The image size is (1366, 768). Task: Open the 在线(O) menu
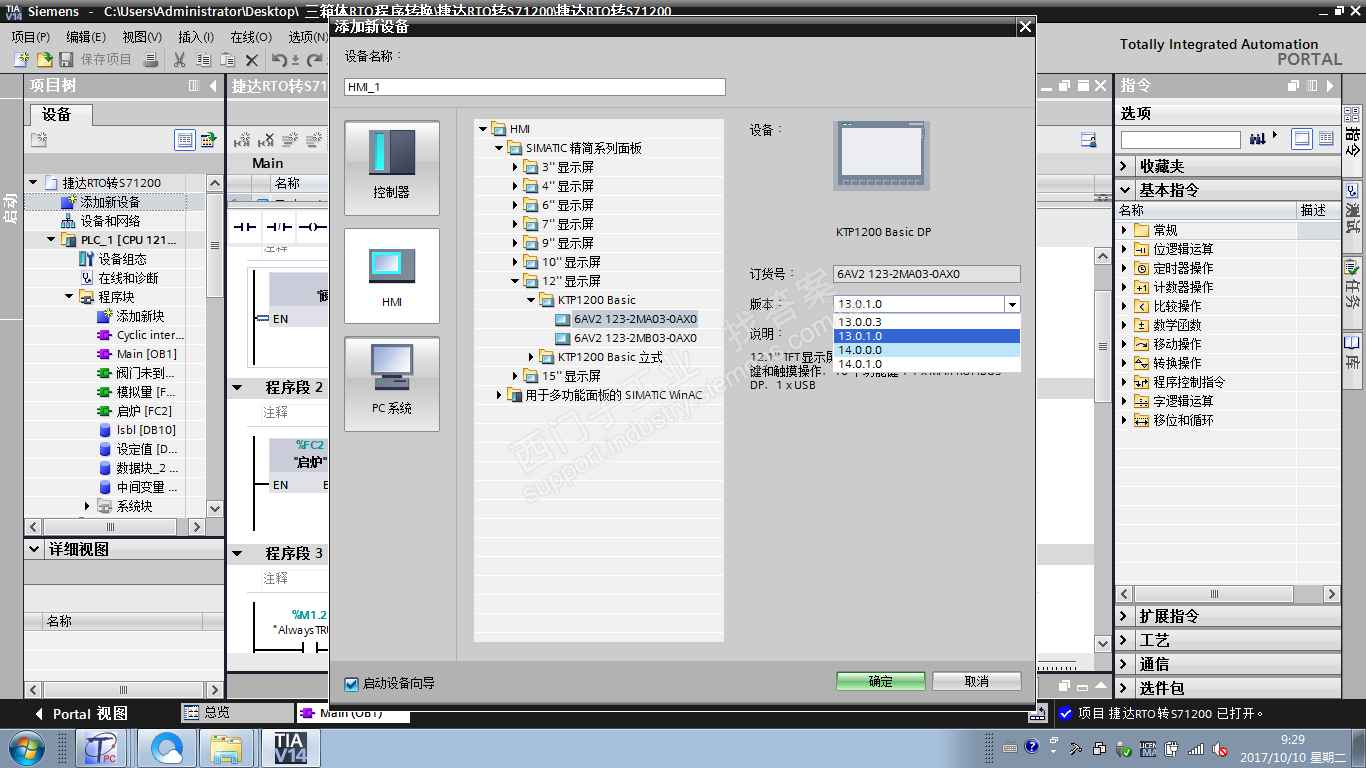coord(251,37)
